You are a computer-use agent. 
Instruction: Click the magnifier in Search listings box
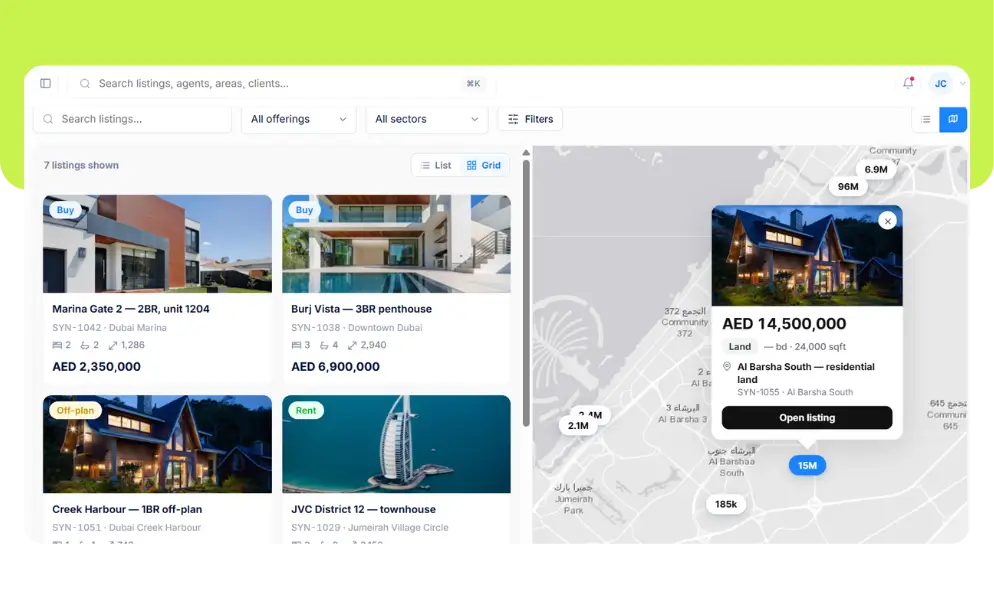pyautogui.click(x=48, y=119)
